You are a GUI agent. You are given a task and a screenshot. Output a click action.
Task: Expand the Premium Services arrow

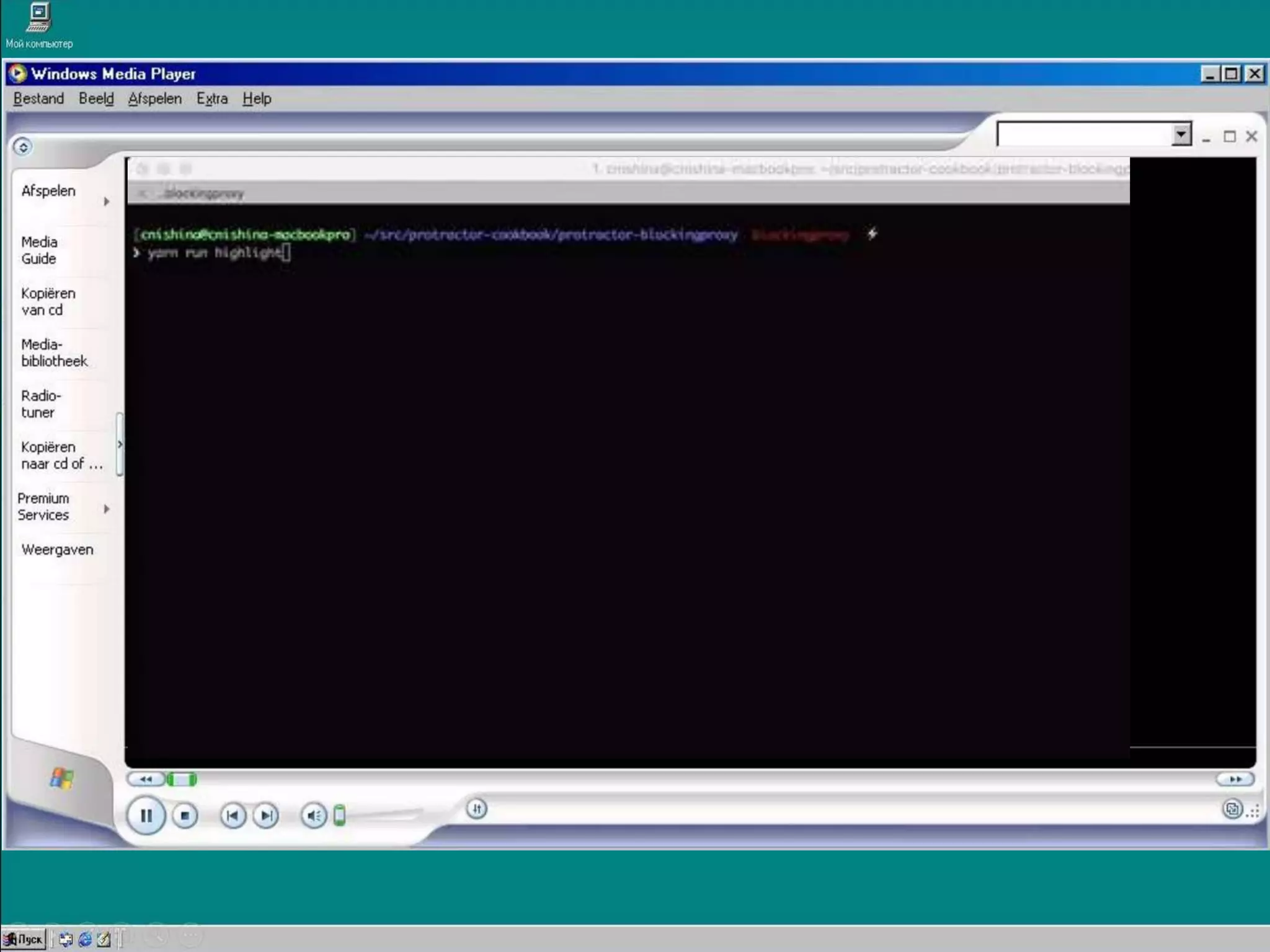(107, 509)
